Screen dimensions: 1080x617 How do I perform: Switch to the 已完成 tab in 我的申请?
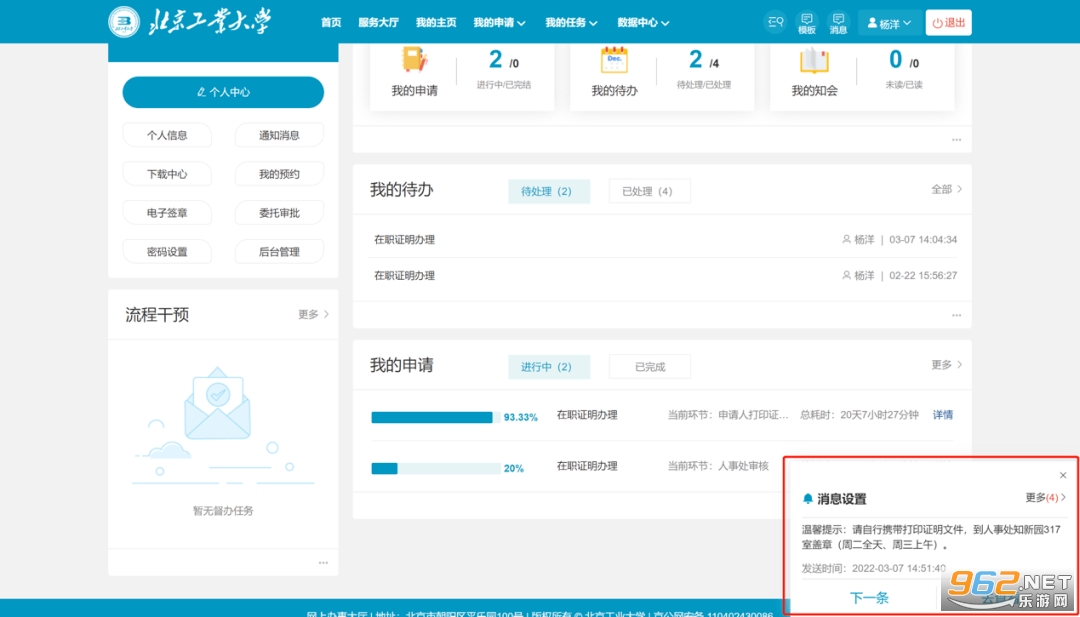tap(650, 367)
